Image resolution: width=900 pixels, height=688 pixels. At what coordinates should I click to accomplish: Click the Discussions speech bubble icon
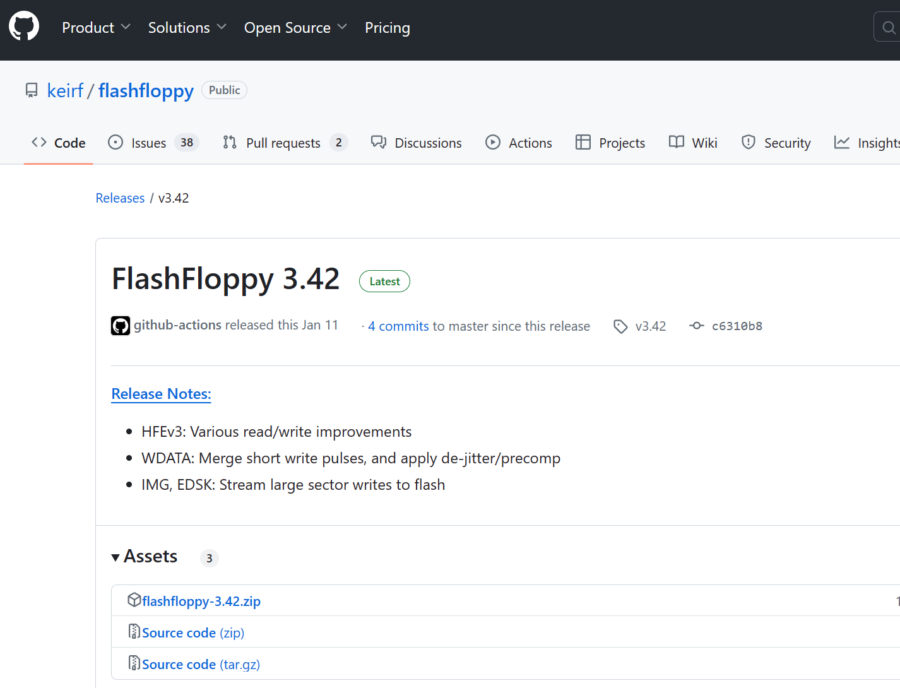[x=378, y=142]
